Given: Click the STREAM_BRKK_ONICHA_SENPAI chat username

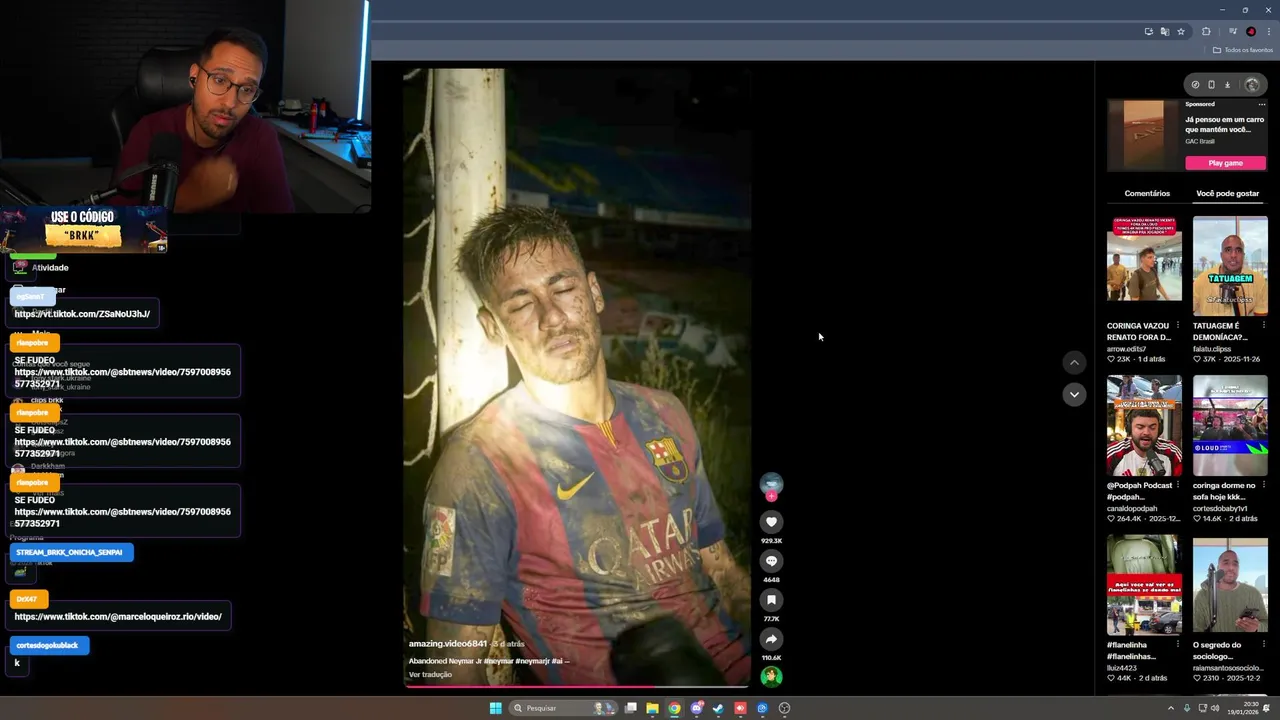Looking at the screenshot, I should coord(70,552).
